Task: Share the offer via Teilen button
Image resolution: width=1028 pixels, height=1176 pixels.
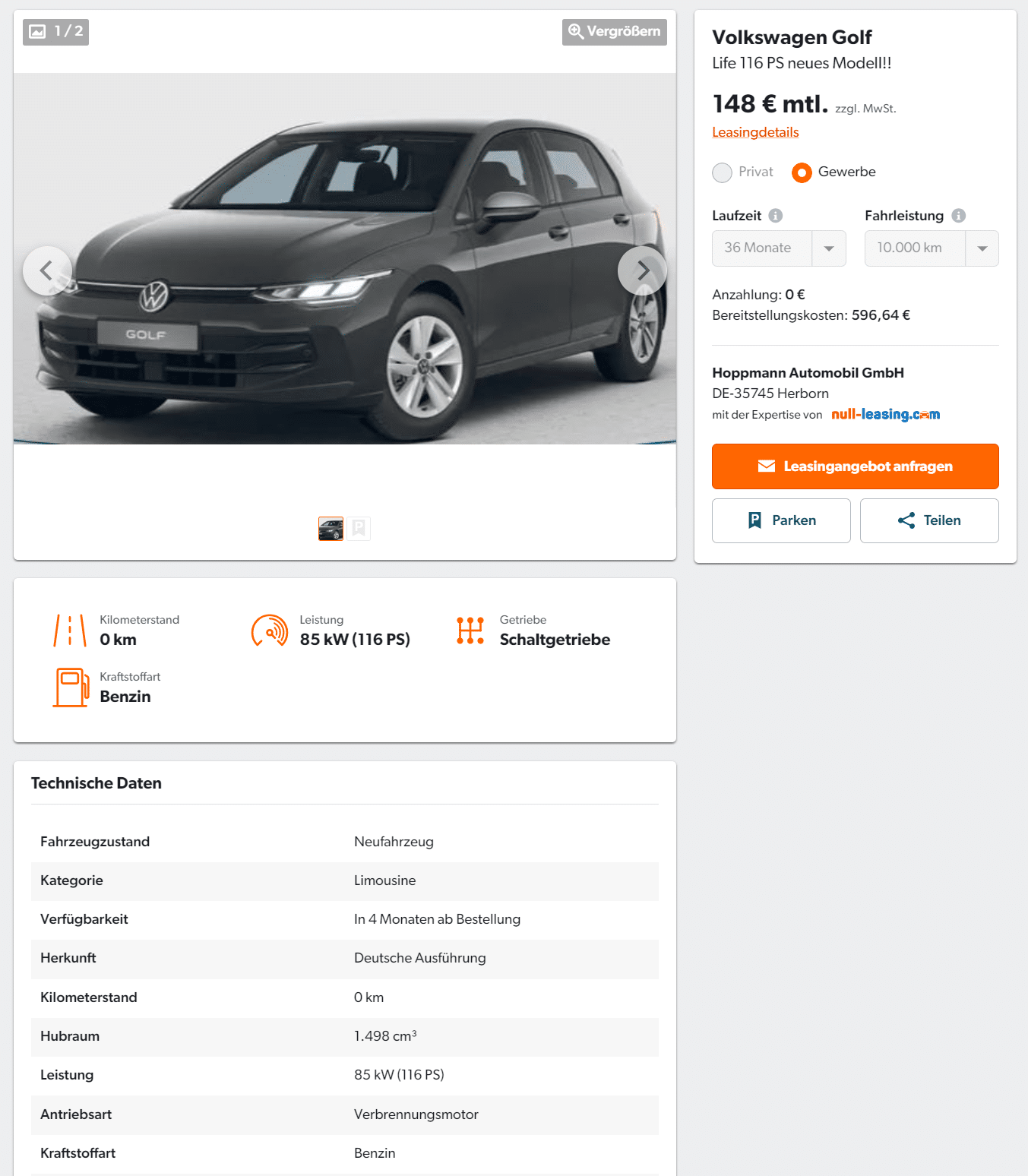Action: (929, 520)
